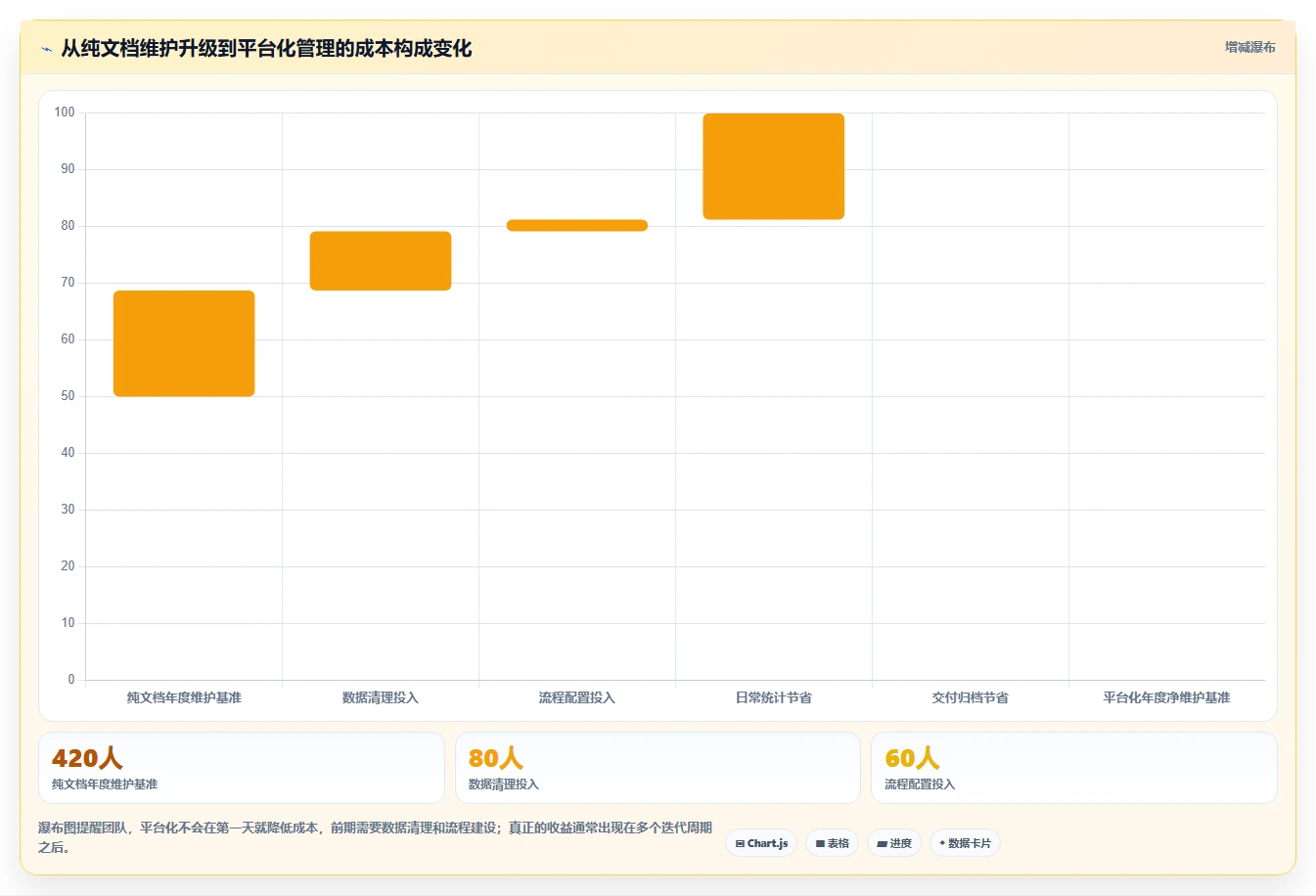Screen dimensions: 1316x896
Task: Select the 纯文档年度维护基准 waterfall bar
Action: coord(184,343)
